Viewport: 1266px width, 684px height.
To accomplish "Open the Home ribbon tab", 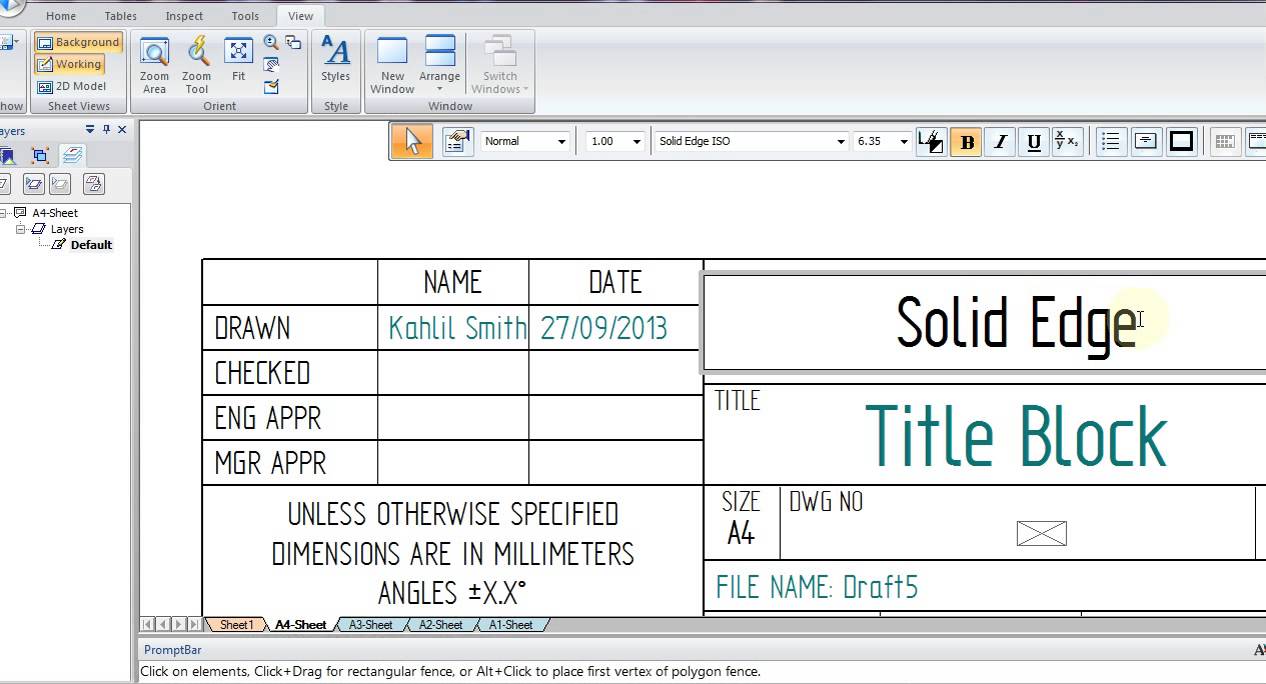I will pos(61,16).
